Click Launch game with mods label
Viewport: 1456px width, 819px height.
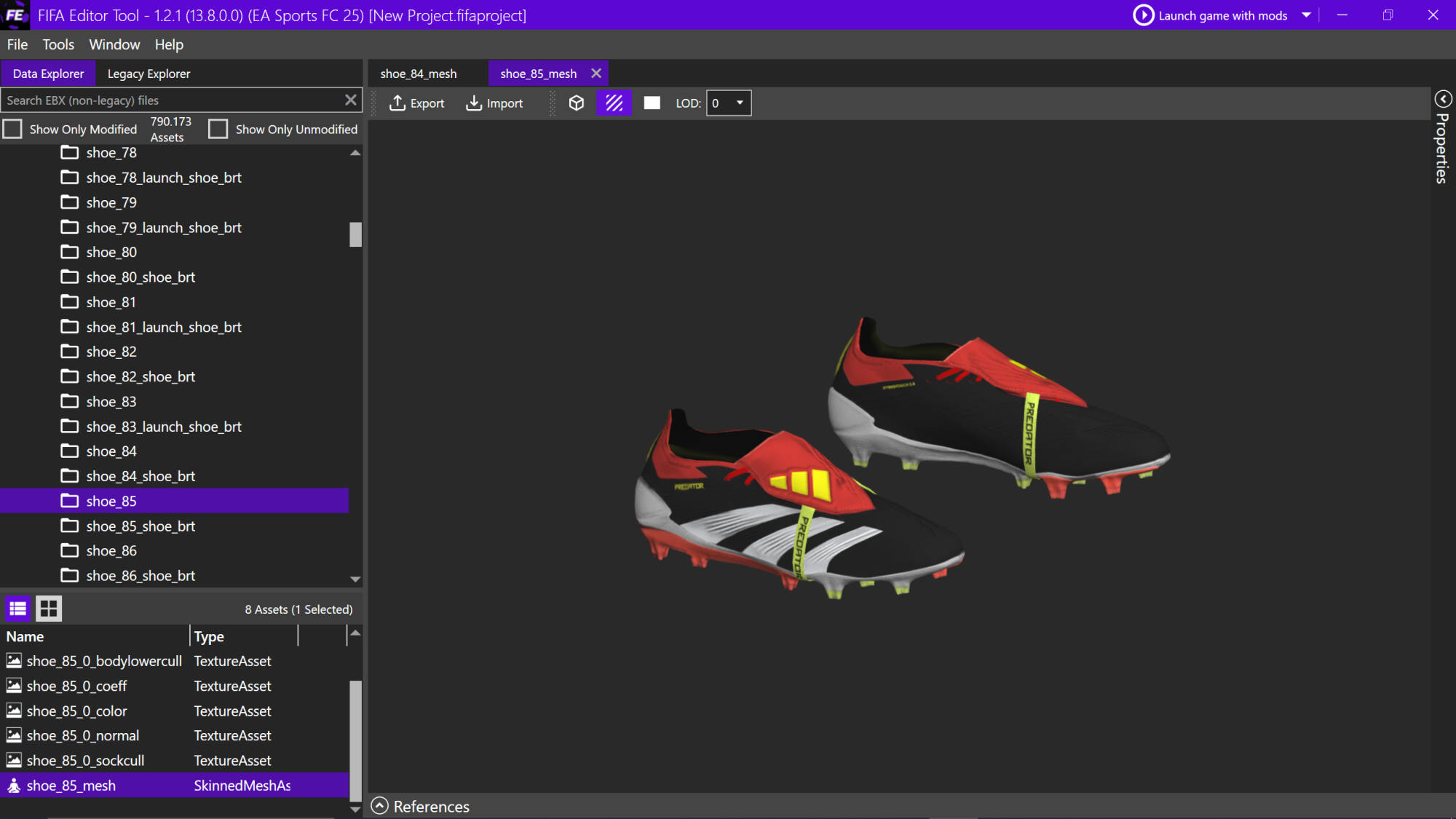(x=1222, y=15)
